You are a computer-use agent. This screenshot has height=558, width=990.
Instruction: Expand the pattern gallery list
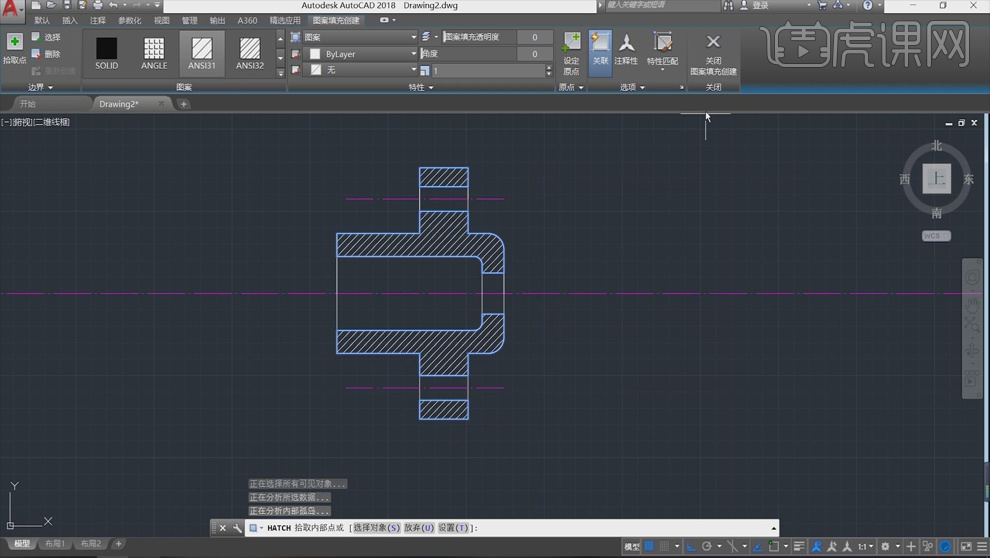click(x=280, y=73)
